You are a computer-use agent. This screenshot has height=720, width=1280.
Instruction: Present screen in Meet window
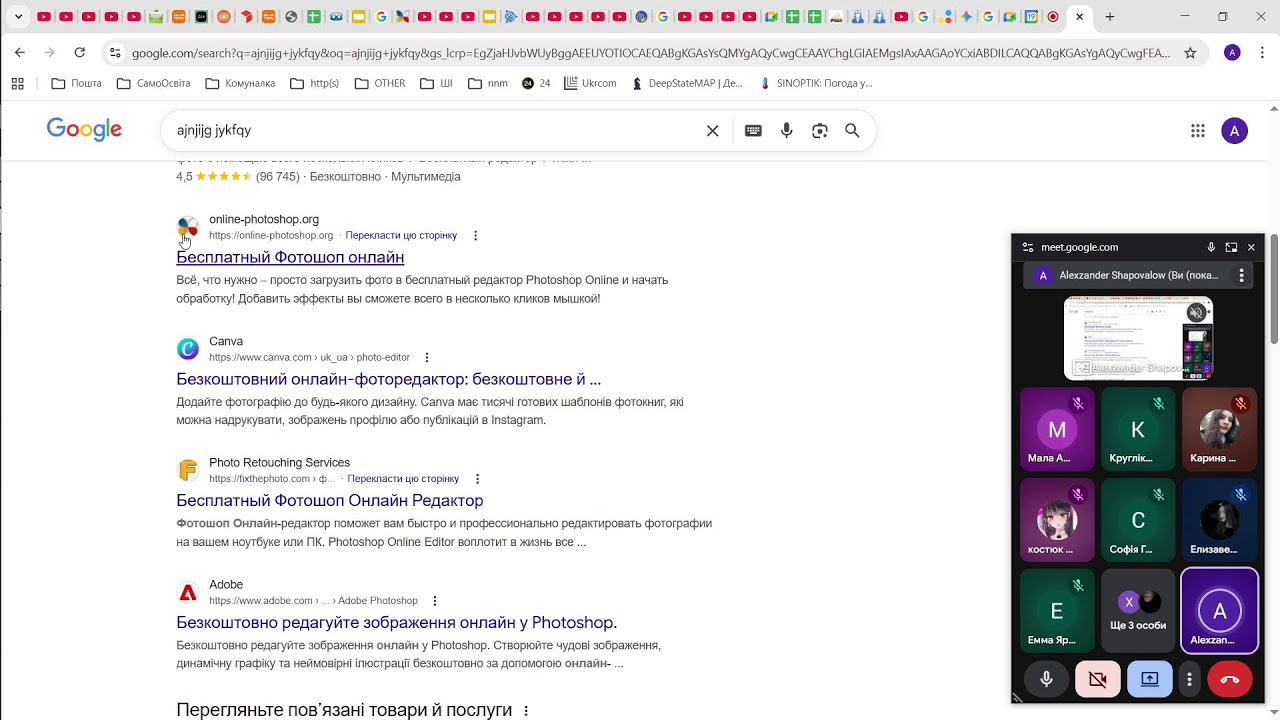1150,679
